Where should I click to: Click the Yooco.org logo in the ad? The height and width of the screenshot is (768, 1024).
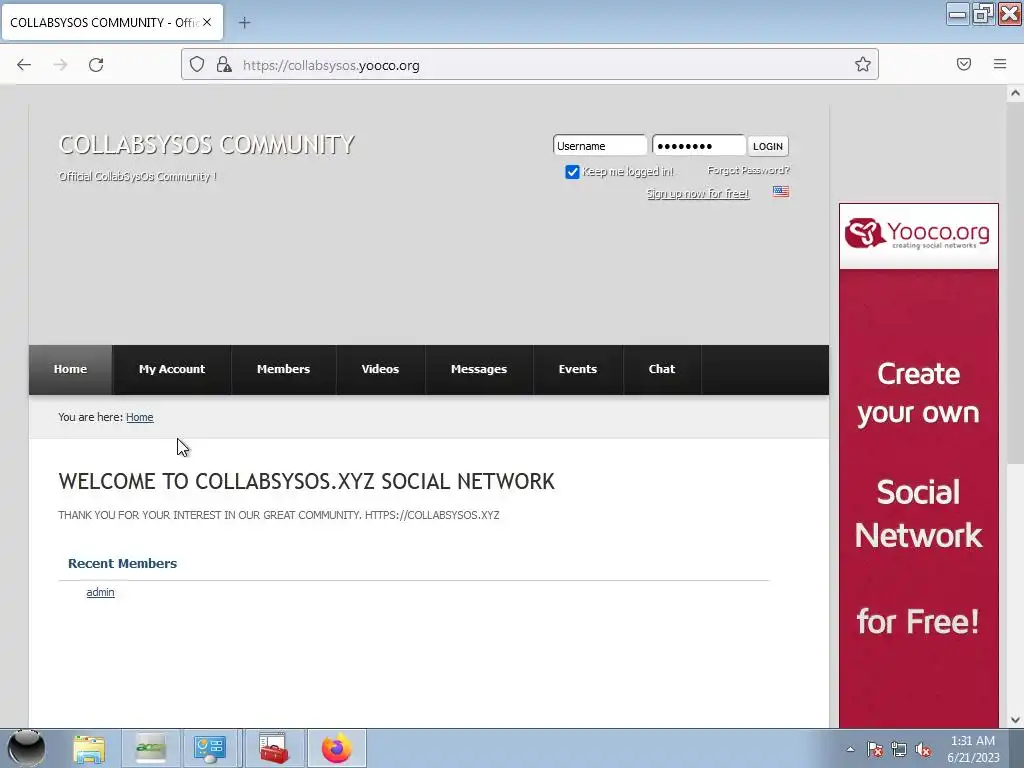tap(918, 235)
